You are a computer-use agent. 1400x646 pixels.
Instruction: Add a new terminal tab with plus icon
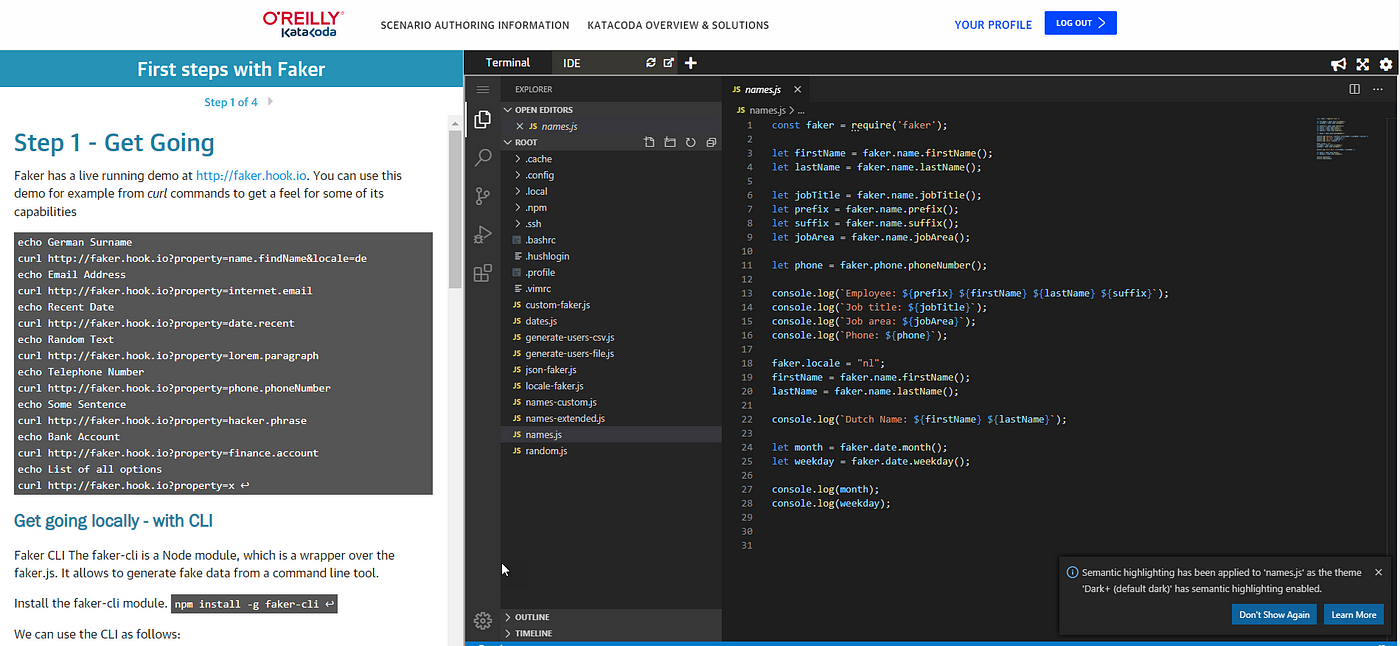(x=690, y=63)
